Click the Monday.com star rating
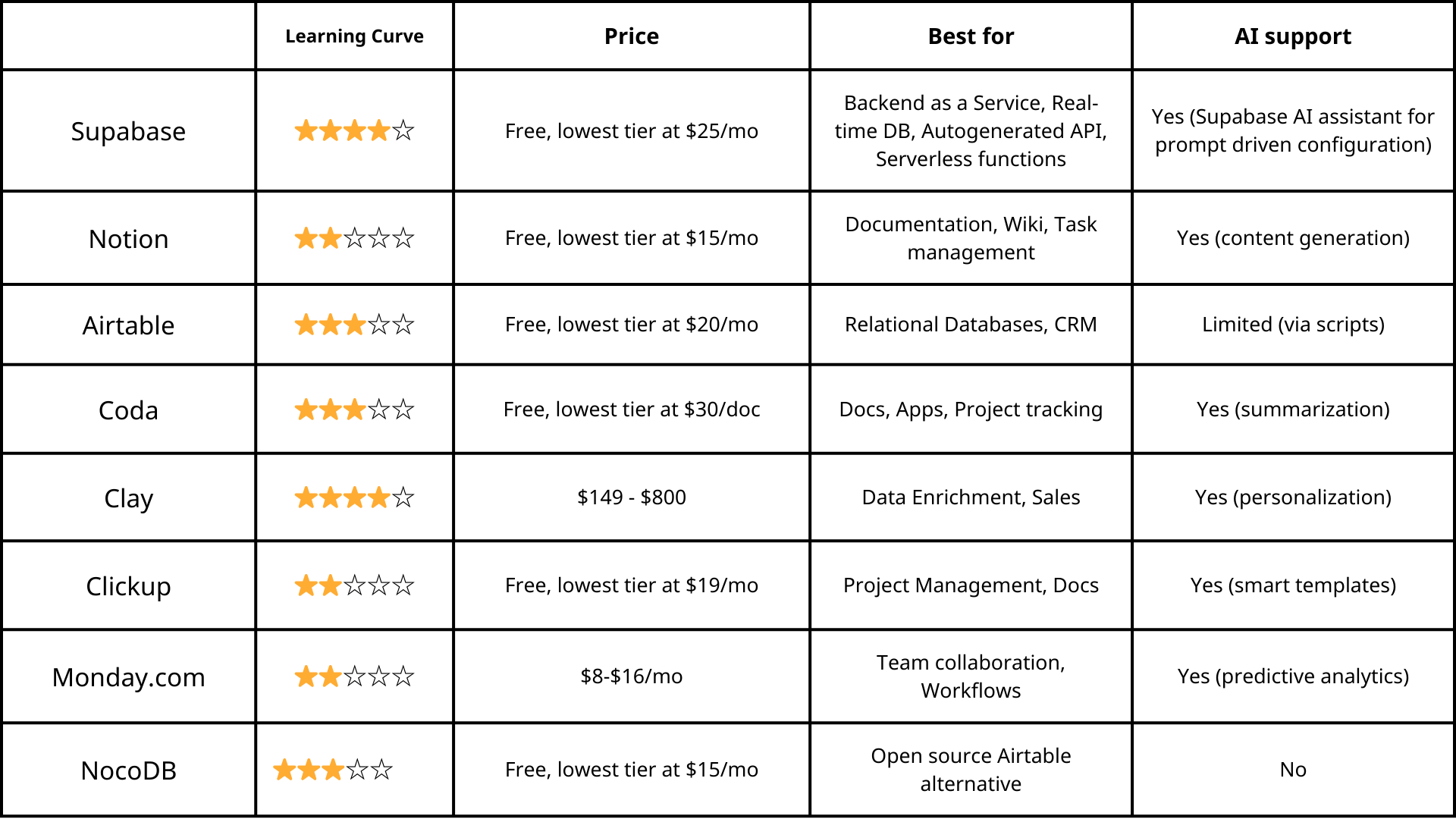1456x819 pixels. 354,676
